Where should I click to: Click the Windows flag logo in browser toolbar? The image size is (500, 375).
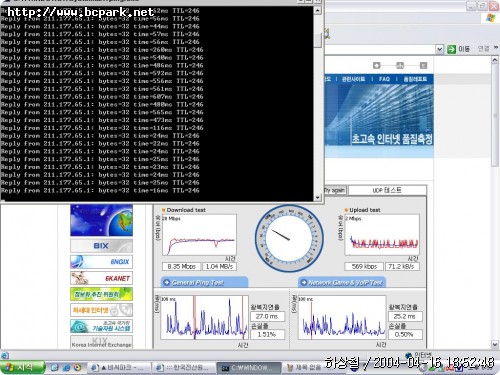(491, 17)
